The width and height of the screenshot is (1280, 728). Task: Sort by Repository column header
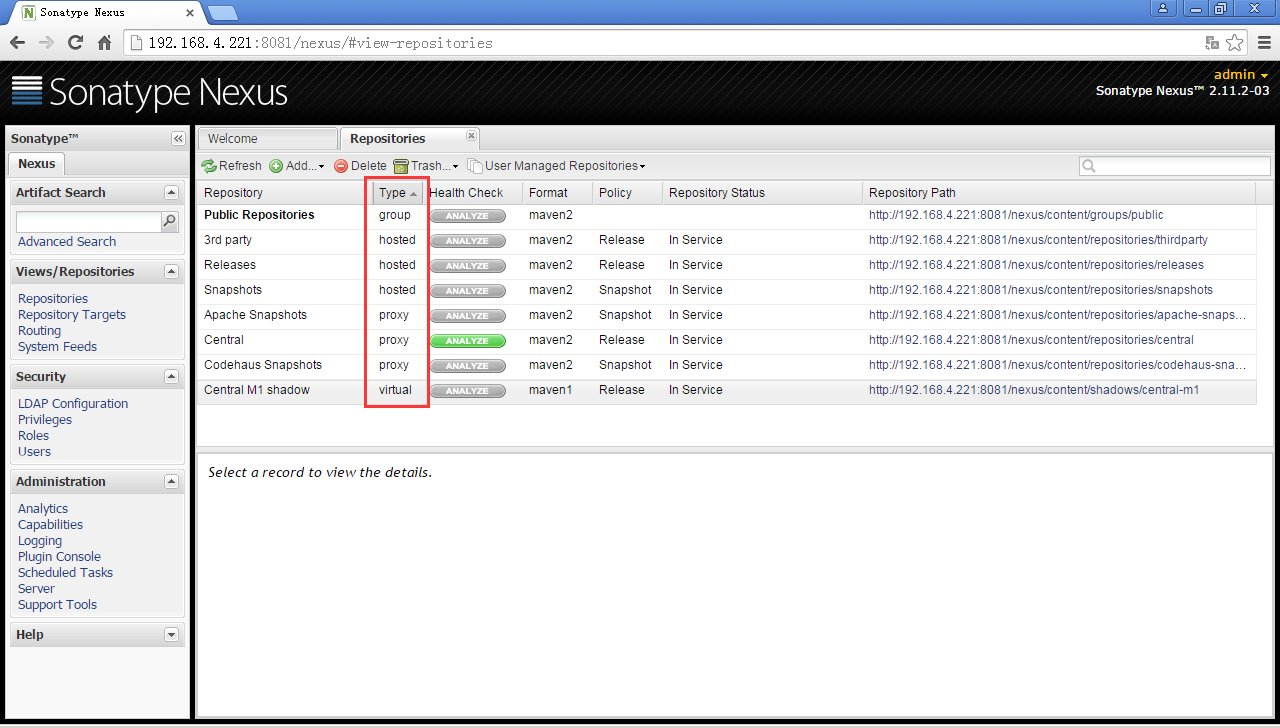click(284, 193)
